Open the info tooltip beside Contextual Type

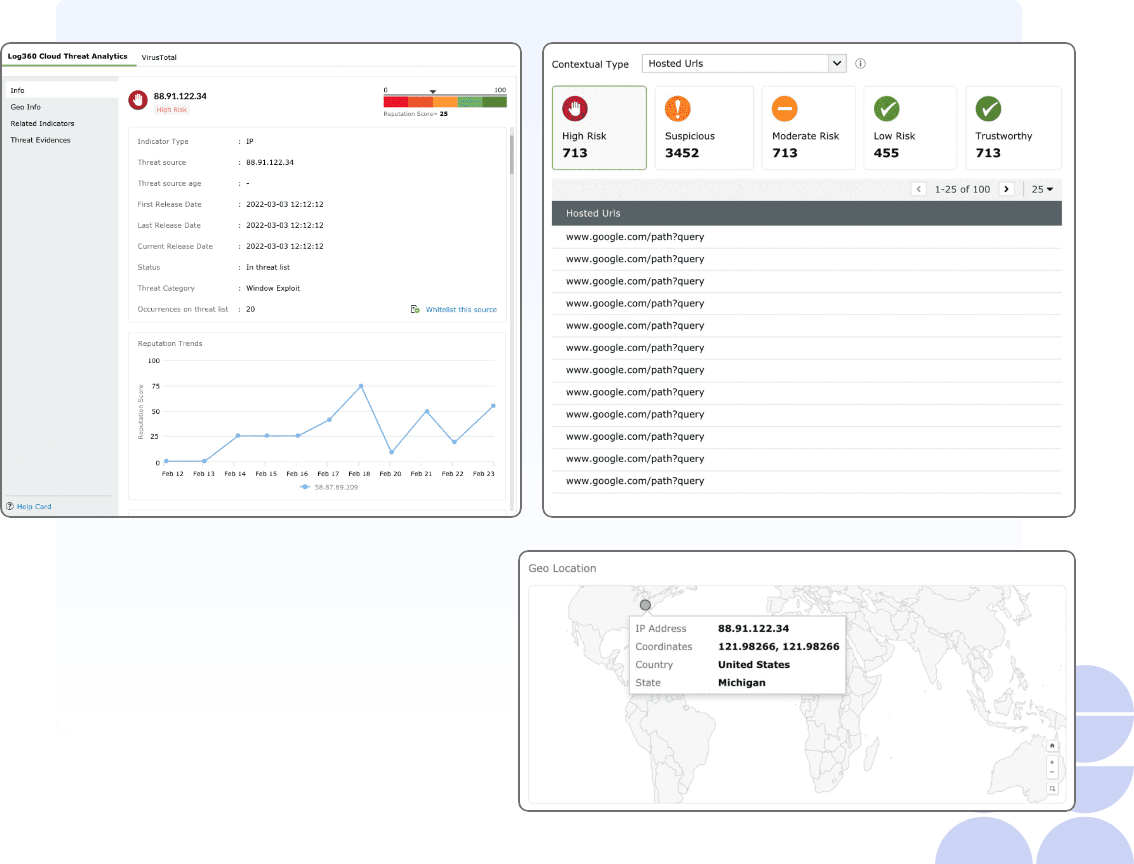[x=860, y=63]
